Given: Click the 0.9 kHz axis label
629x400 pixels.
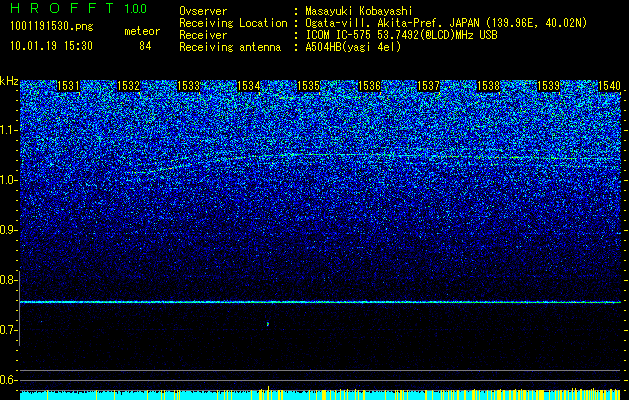Looking at the screenshot, I should [8, 230].
